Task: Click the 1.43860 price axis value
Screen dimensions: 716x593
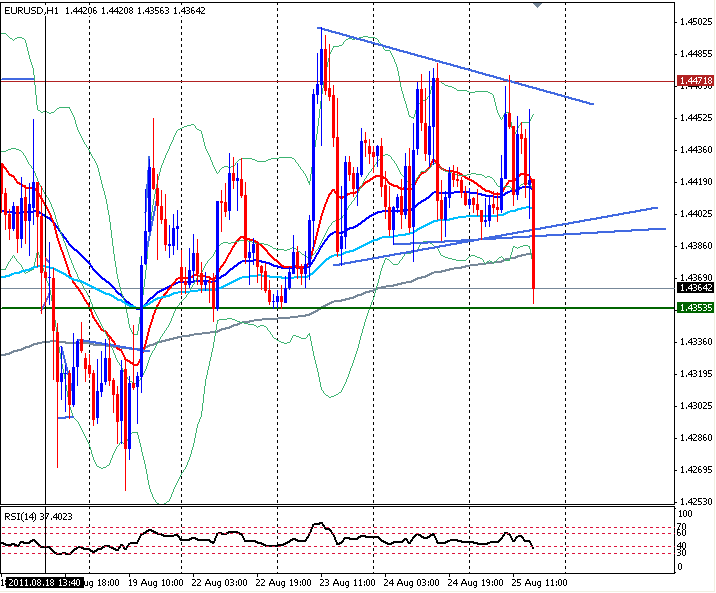Action: pyautogui.click(x=695, y=246)
